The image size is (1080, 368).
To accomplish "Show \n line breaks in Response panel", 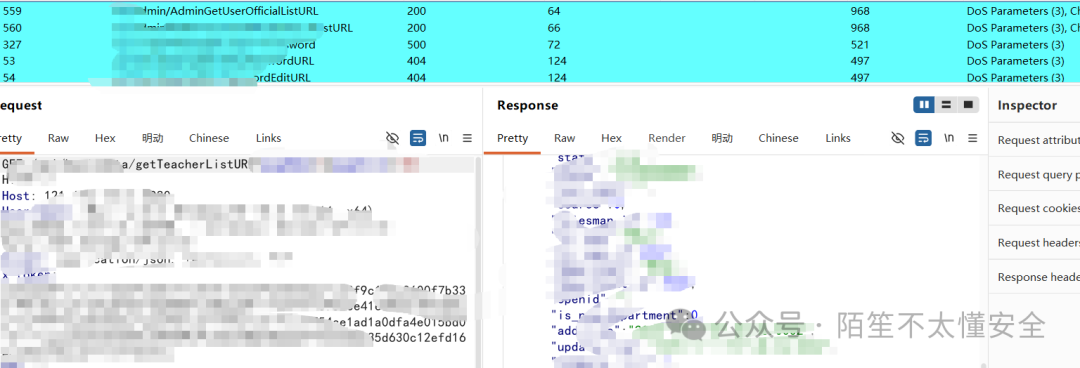I will pos(948,138).
